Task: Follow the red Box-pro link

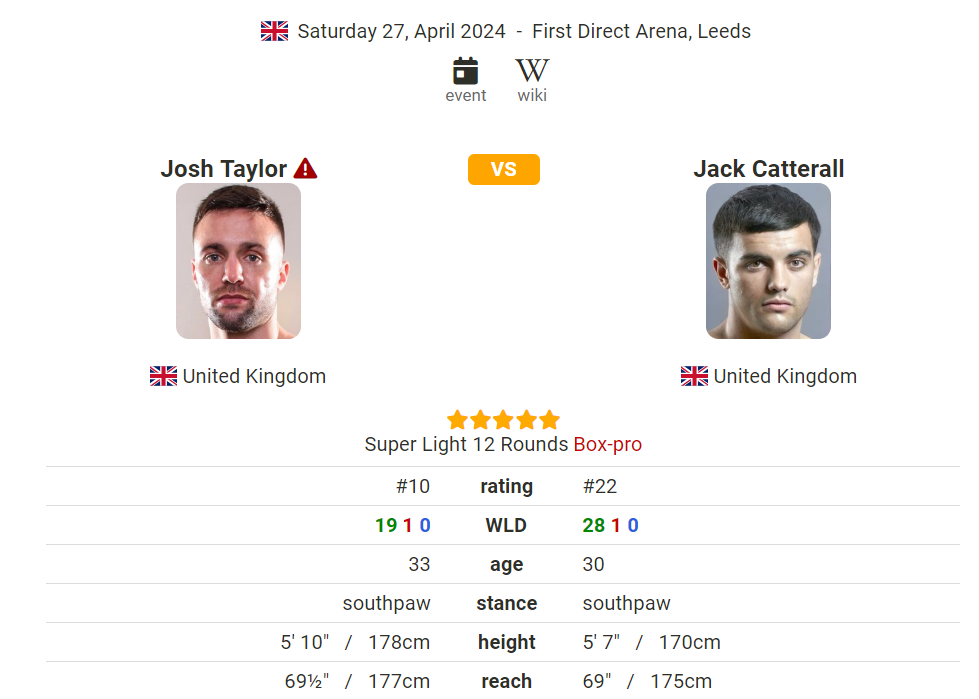Action: coord(608,444)
